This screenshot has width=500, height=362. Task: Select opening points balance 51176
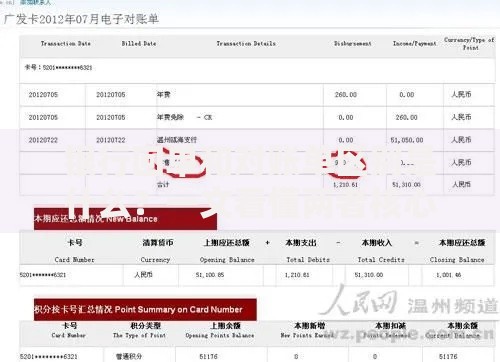(208, 357)
